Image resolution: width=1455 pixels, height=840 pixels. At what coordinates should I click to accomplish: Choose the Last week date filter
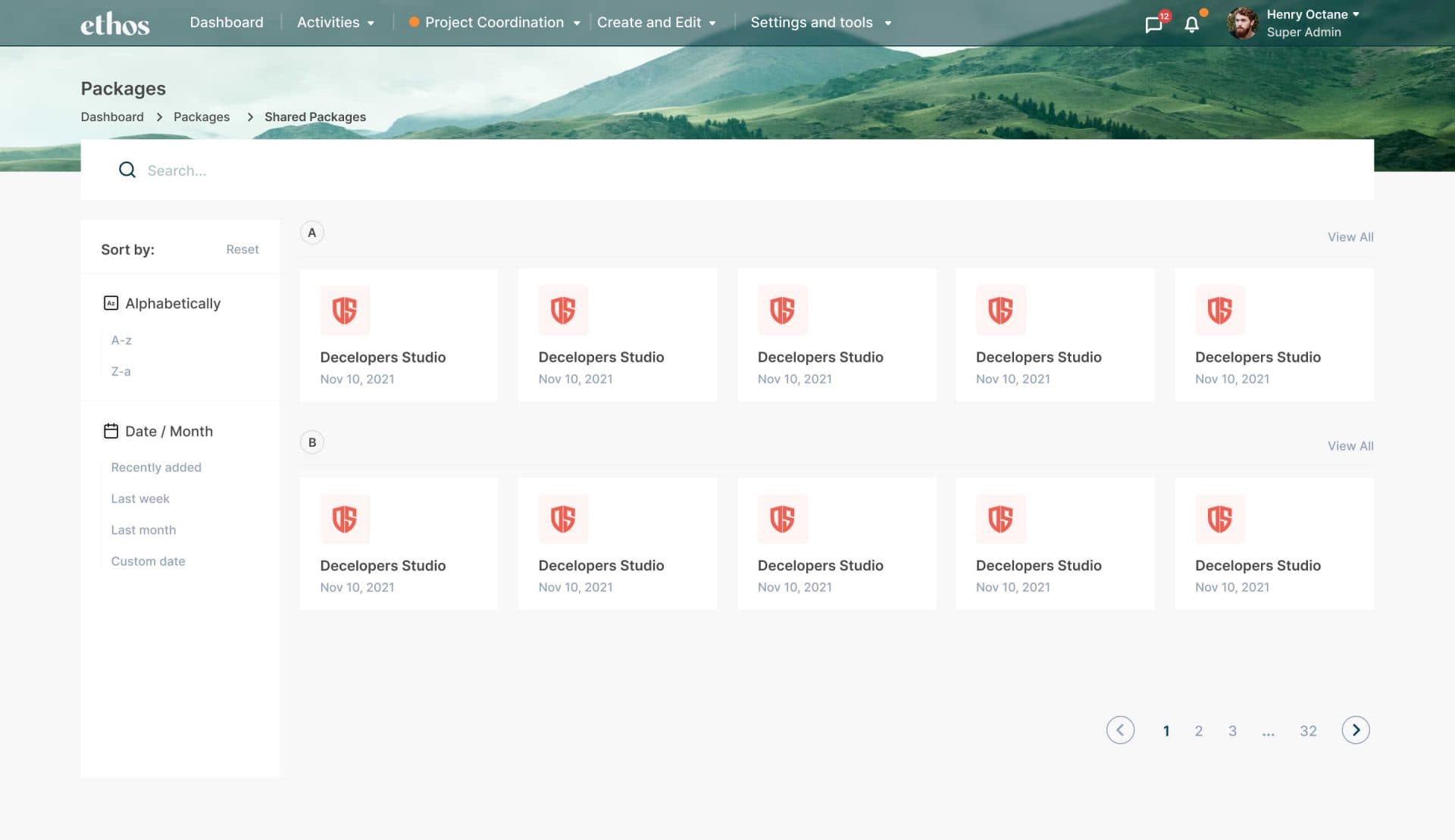click(x=139, y=498)
